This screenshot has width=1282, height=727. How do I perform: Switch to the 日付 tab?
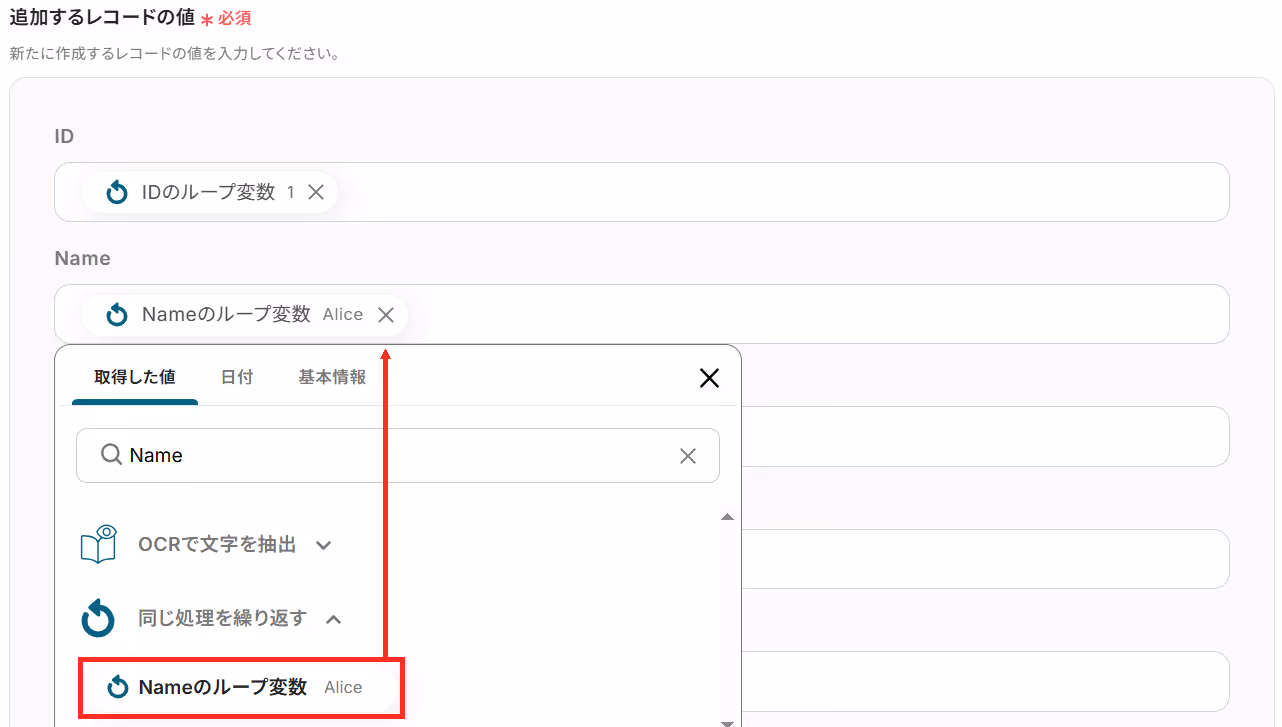pos(237,377)
